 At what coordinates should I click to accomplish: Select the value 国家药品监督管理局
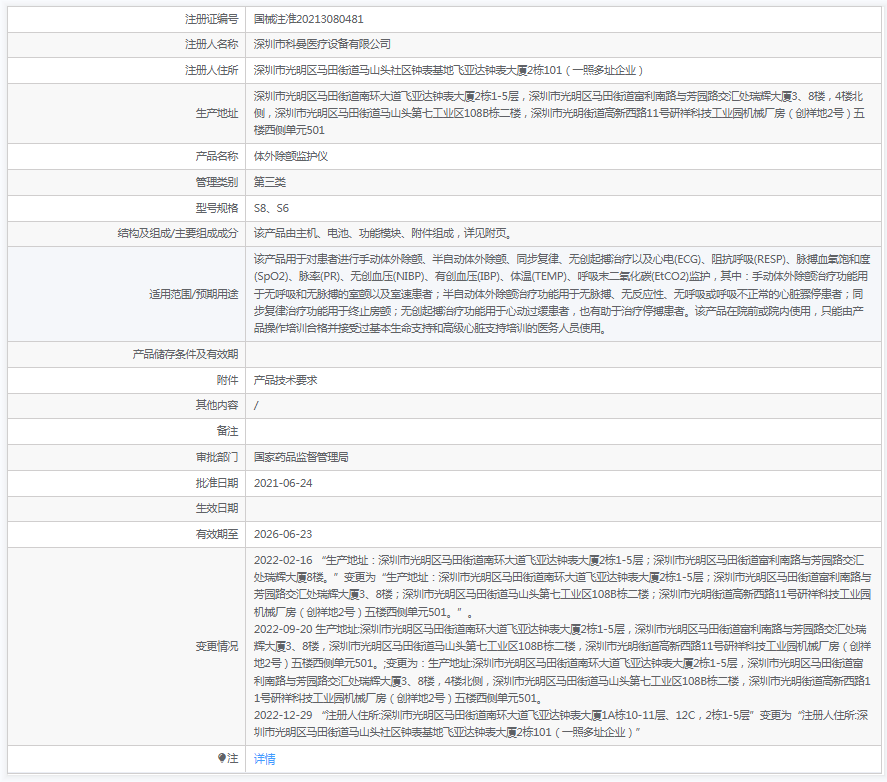(301, 457)
